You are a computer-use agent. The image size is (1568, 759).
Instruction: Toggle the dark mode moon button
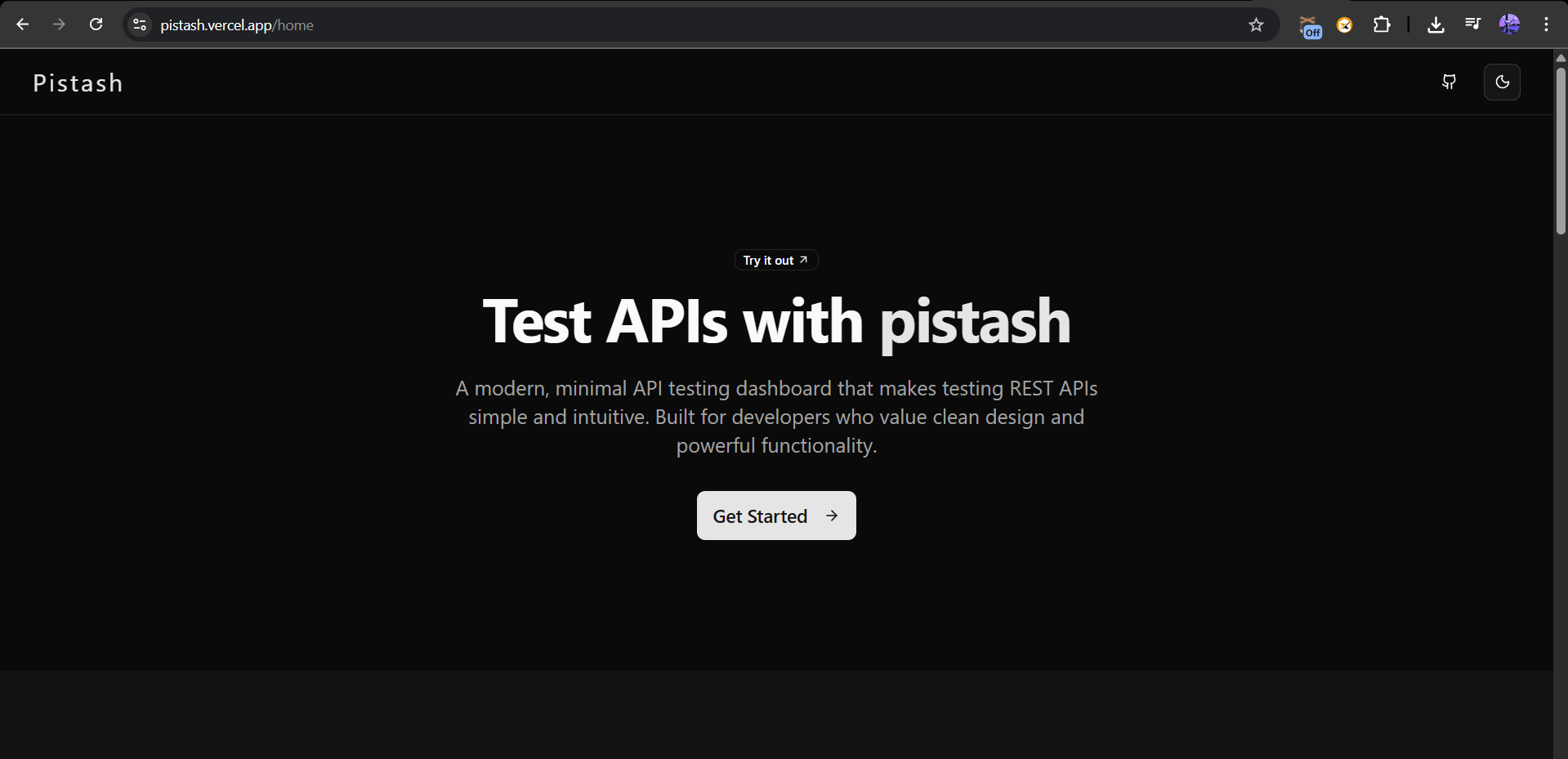[1502, 82]
